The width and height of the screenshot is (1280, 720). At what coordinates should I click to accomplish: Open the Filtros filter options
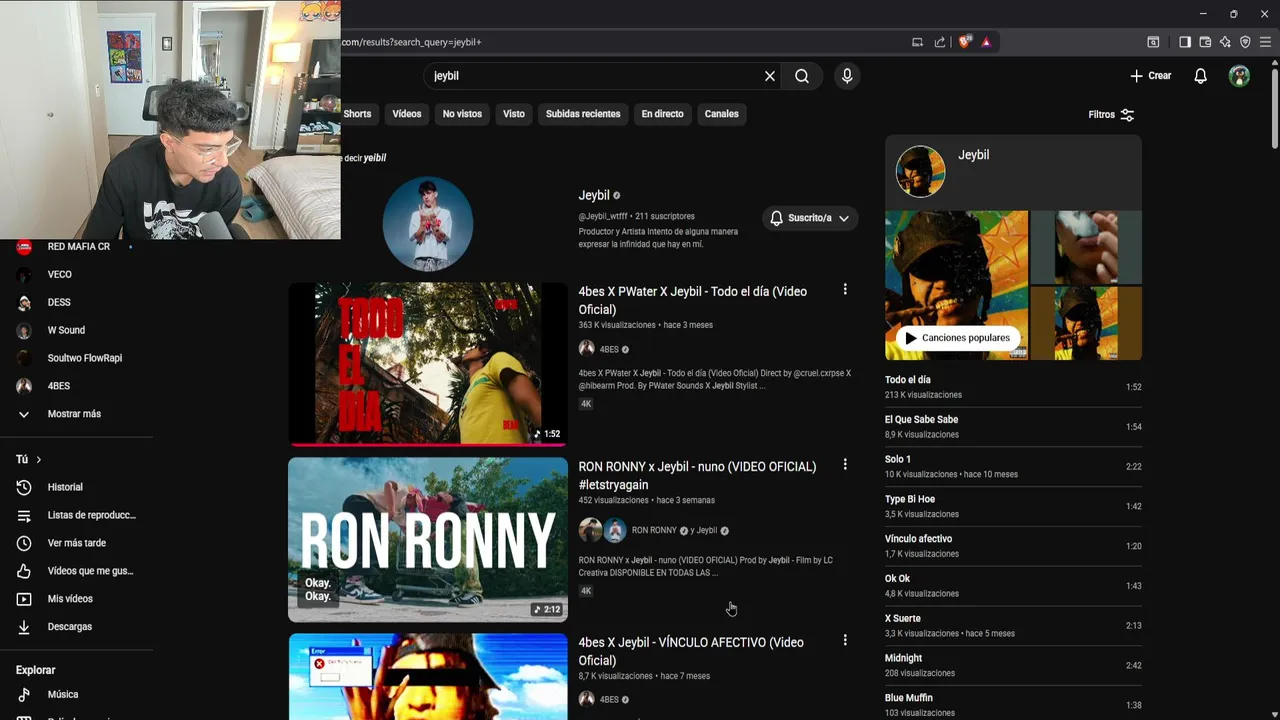1111,115
